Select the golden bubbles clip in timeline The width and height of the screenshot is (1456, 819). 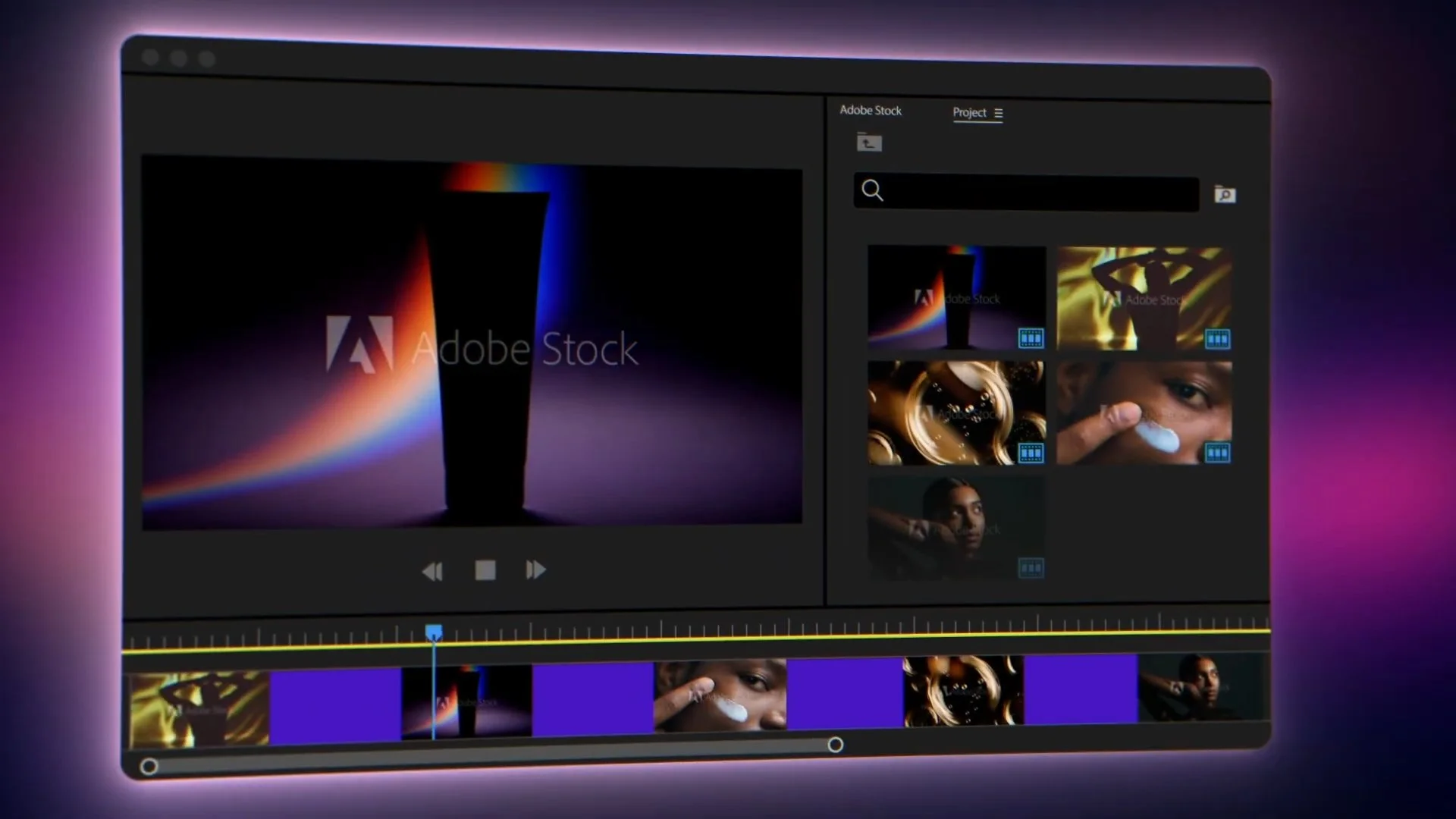[x=963, y=692]
